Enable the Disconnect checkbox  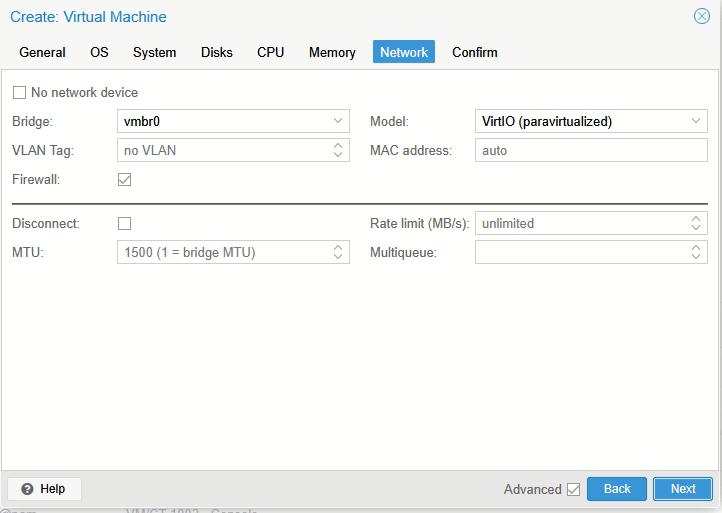pyautogui.click(x=125, y=224)
